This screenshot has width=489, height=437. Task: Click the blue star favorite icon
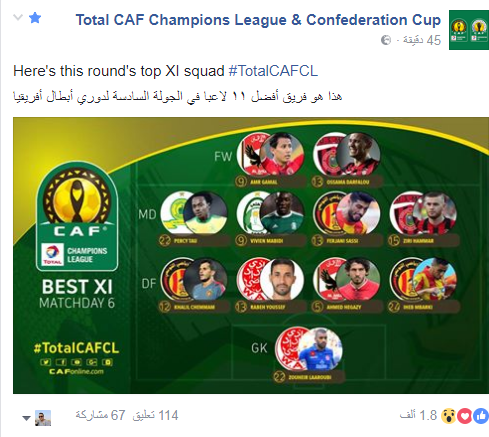pyautogui.click(x=35, y=18)
